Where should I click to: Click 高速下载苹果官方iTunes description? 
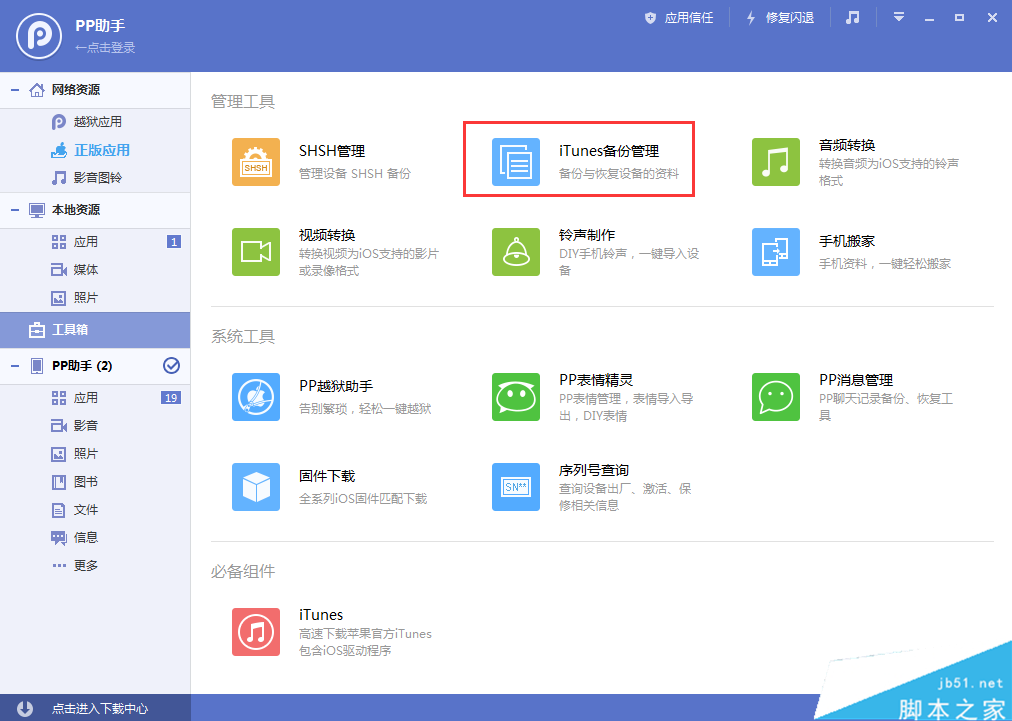click(365, 634)
